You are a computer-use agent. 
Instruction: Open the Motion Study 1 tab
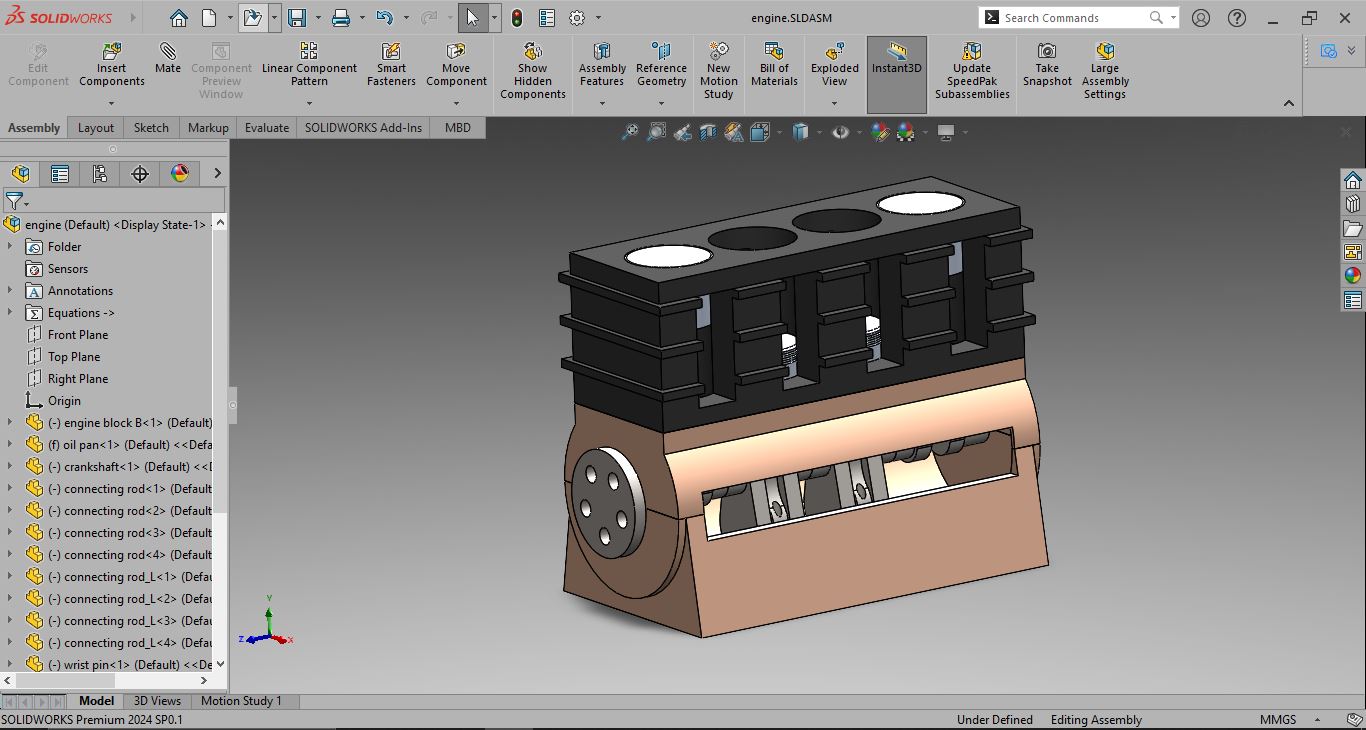241,701
